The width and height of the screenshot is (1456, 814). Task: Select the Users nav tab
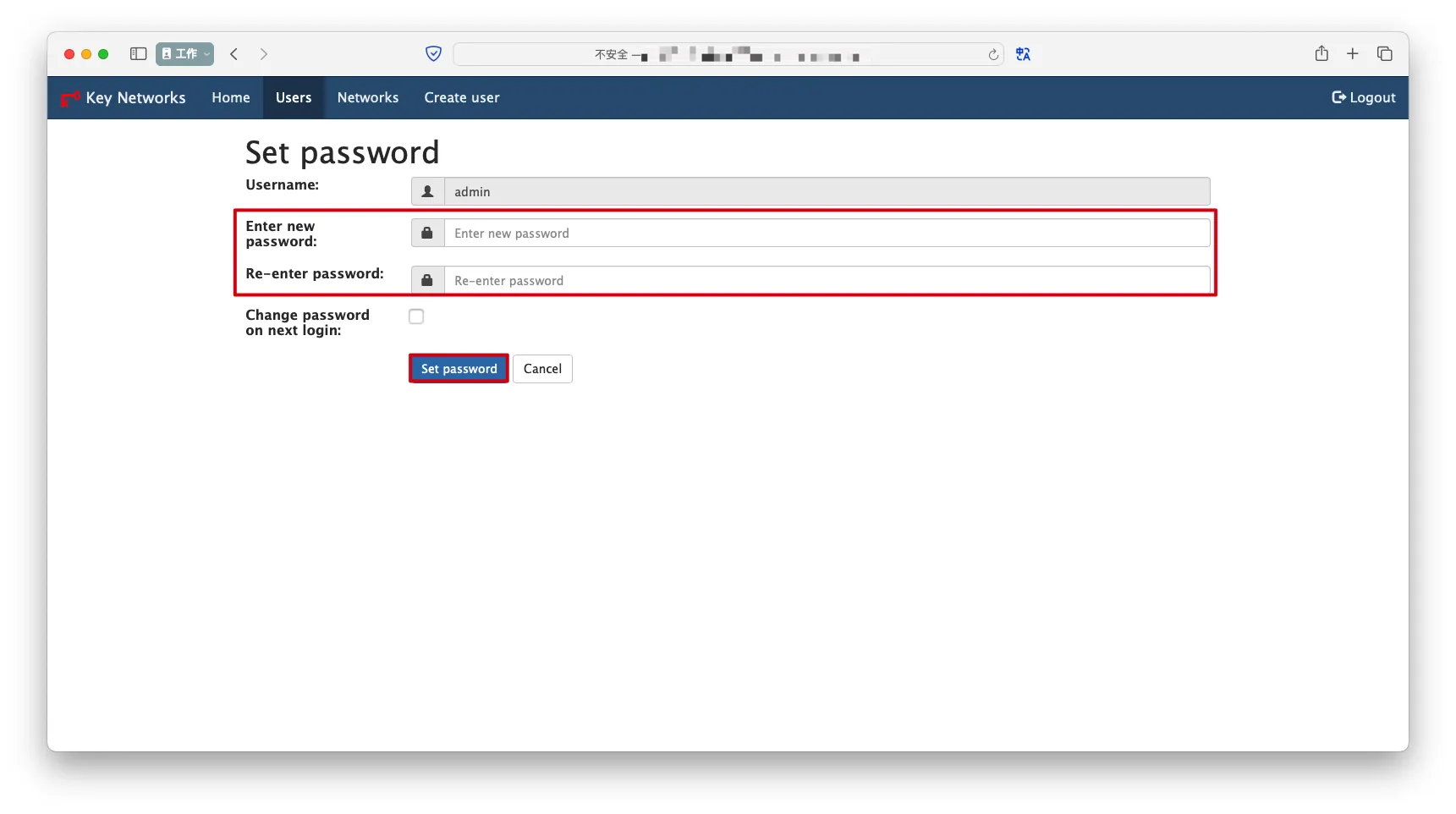293,98
